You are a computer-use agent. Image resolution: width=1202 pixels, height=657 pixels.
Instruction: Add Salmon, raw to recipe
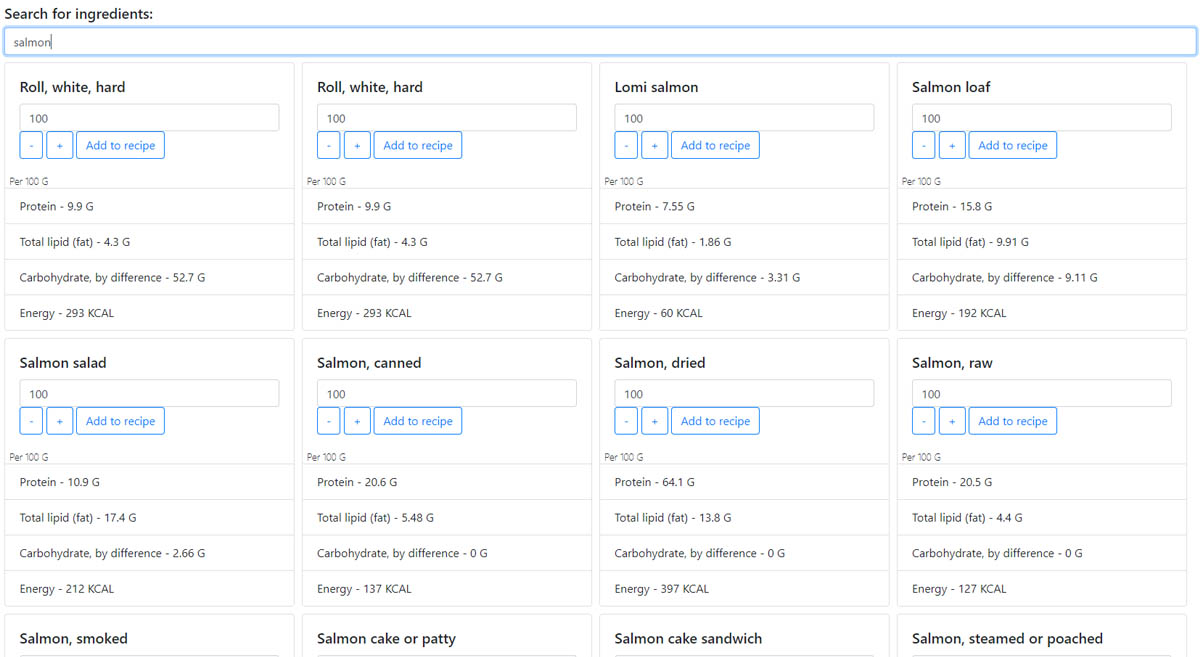click(1012, 420)
